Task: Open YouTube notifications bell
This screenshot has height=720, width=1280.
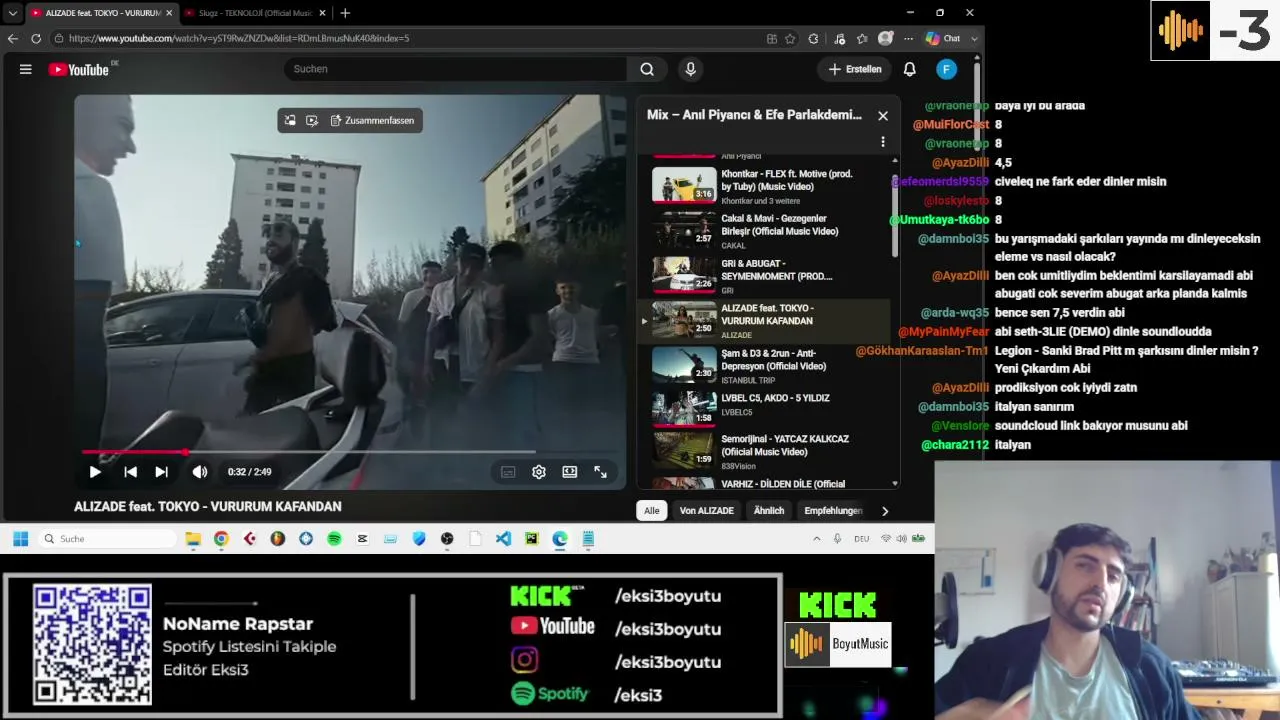Action: pos(910,69)
